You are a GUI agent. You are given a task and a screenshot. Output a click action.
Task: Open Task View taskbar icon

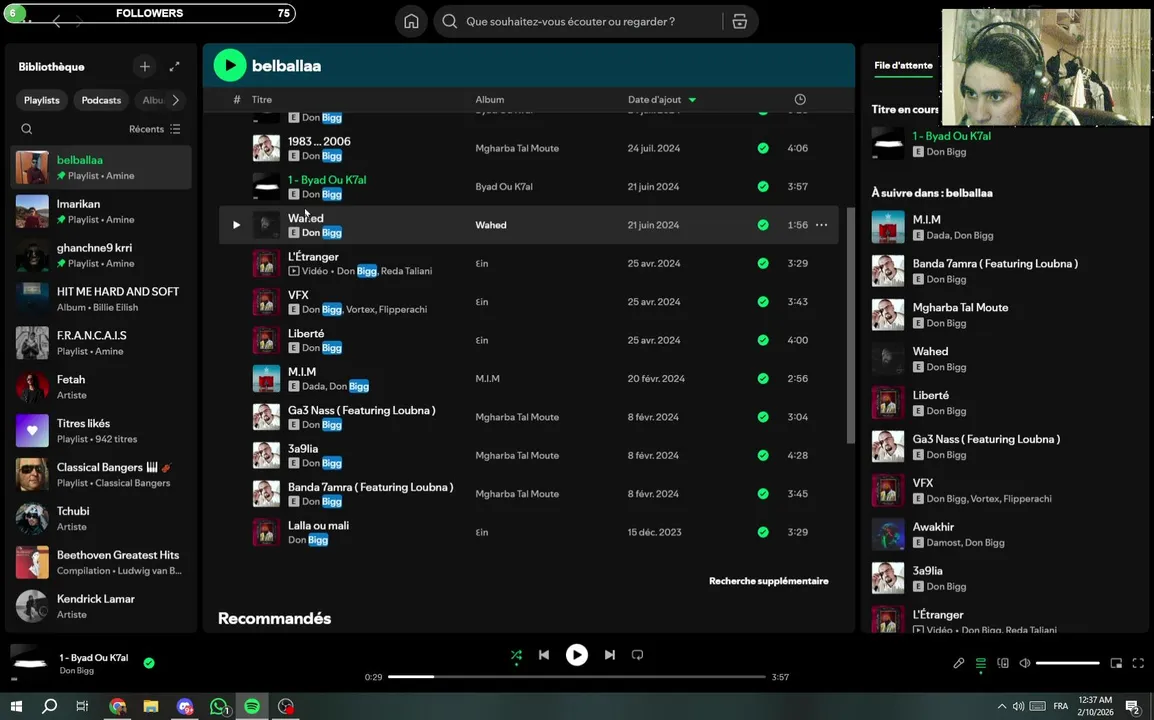click(x=82, y=707)
